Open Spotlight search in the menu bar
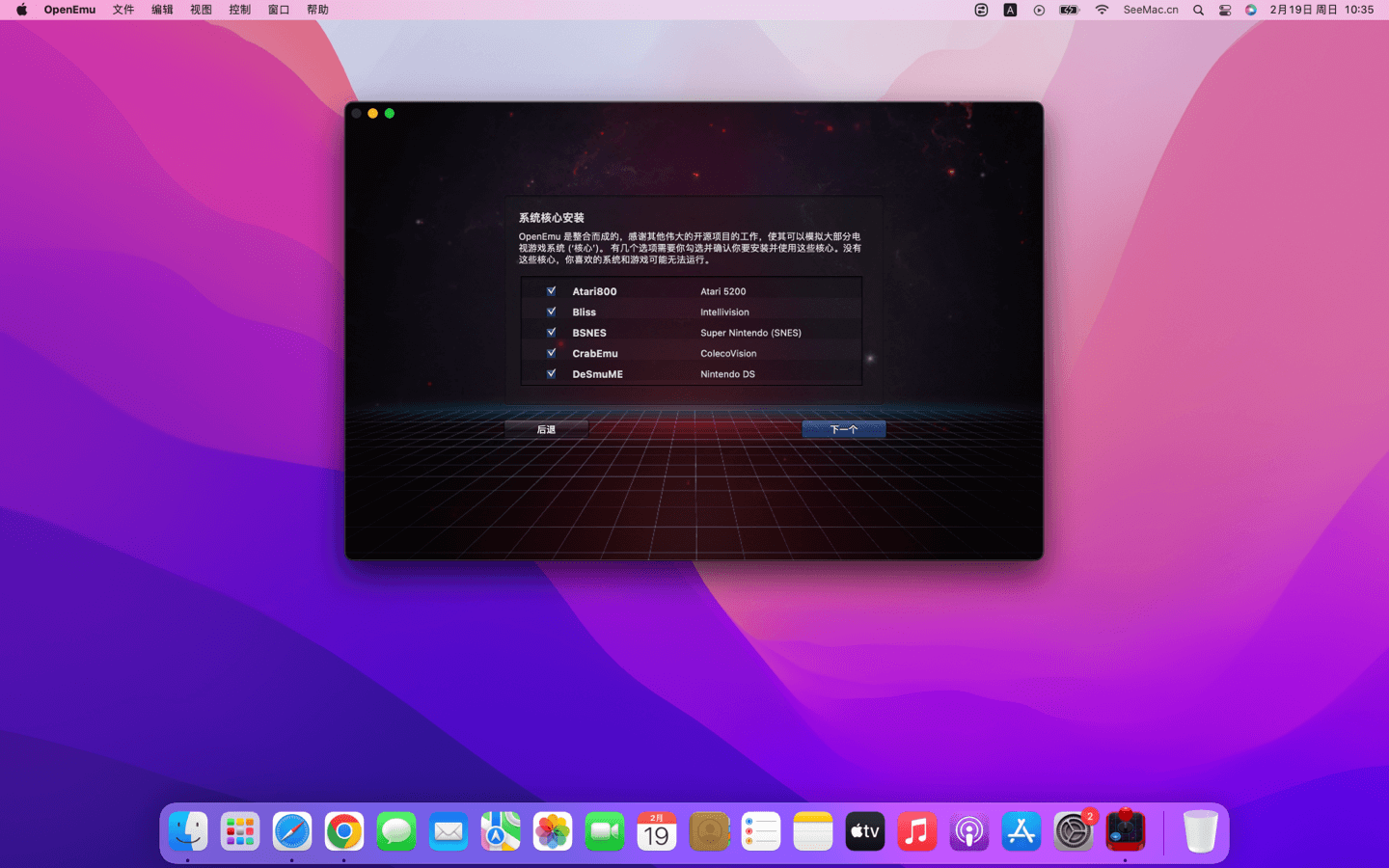 1198,10
